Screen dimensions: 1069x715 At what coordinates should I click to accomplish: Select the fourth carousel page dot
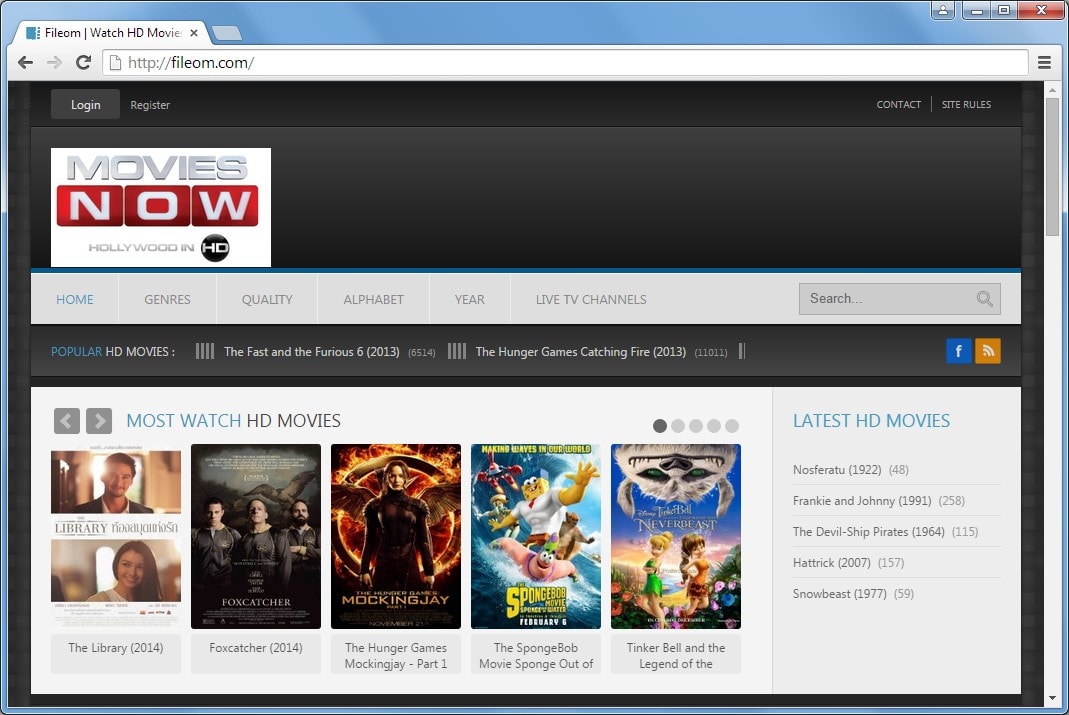point(714,426)
